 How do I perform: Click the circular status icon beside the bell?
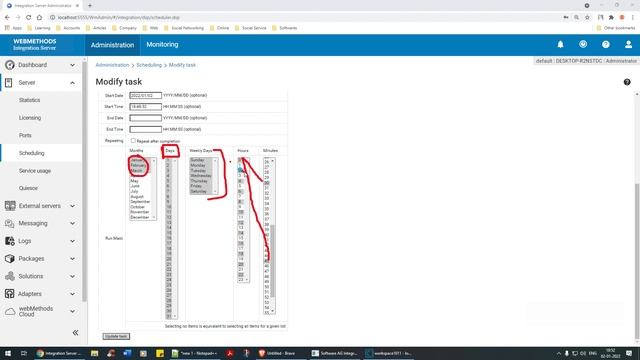pyautogui.click(x=583, y=44)
